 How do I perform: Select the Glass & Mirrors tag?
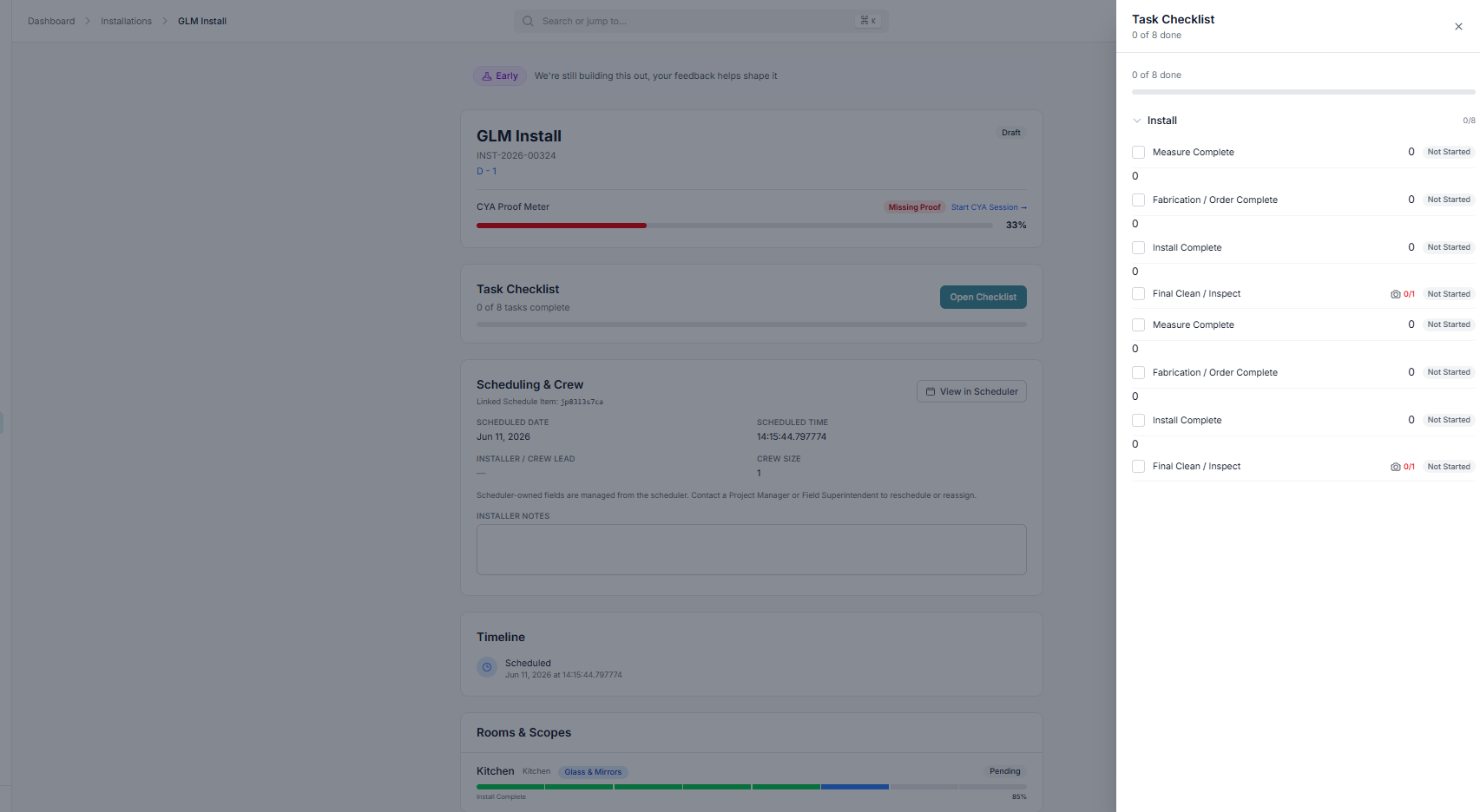593,772
